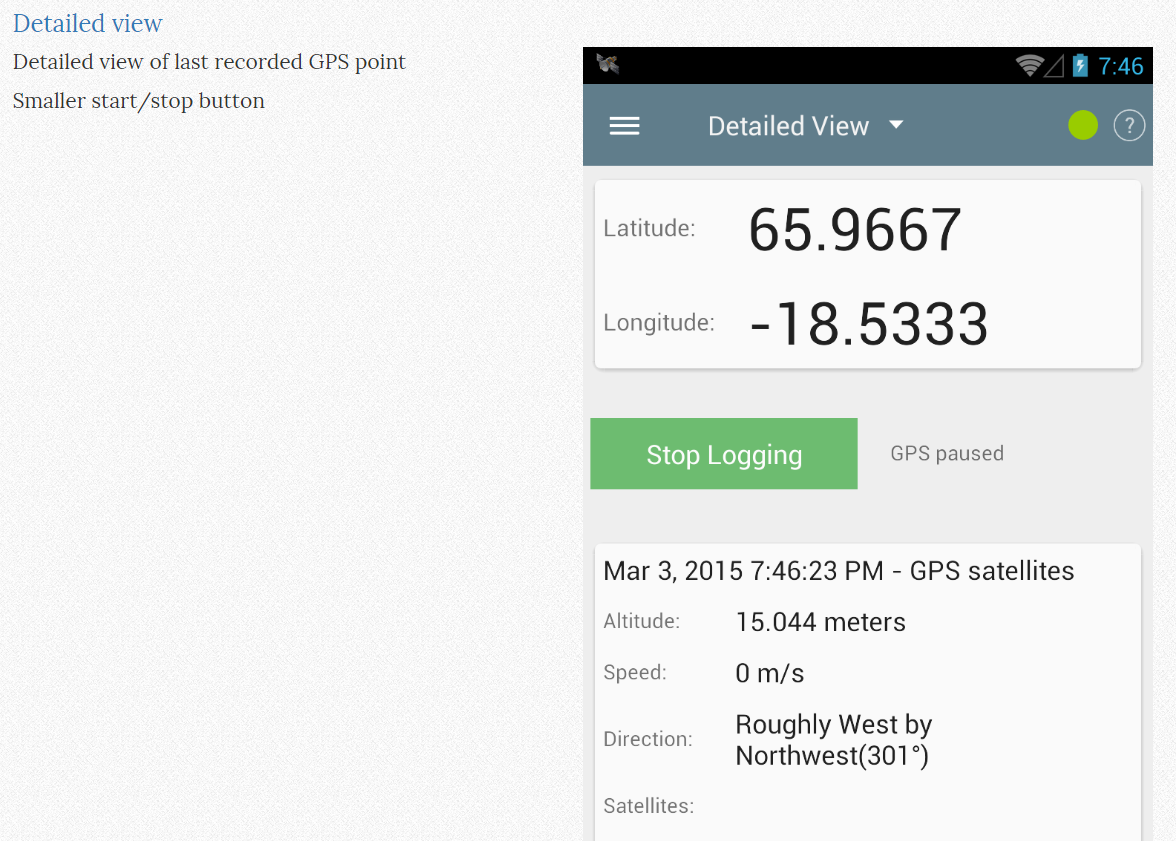Tap the green status indicator circle
The image size is (1176, 841).
(1083, 125)
